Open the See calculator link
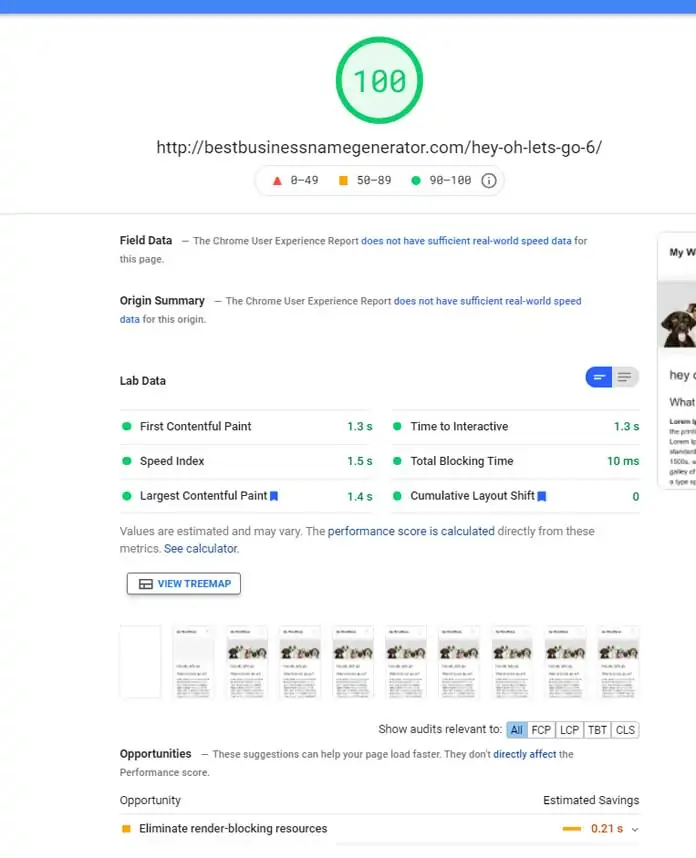This screenshot has height=858, width=696. coord(201,548)
